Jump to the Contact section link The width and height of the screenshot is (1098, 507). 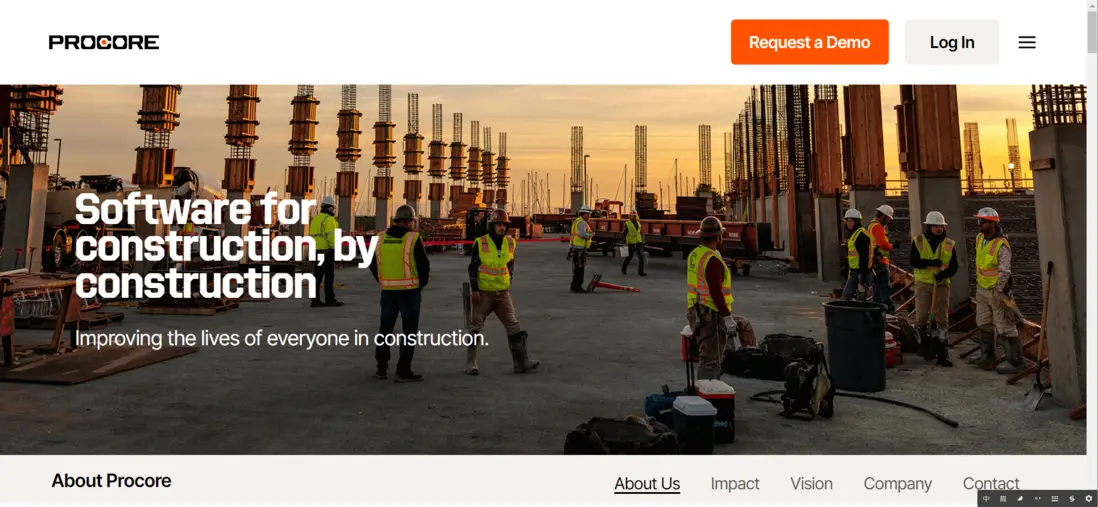(991, 483)
